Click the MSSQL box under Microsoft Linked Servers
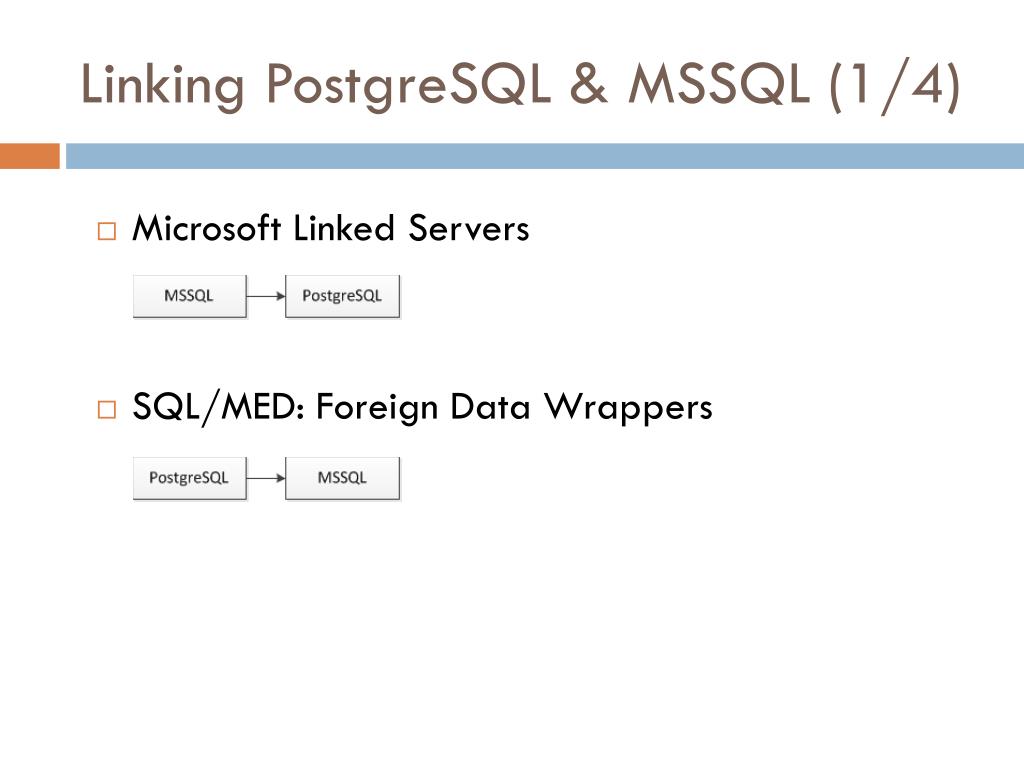 pos(189,296)
